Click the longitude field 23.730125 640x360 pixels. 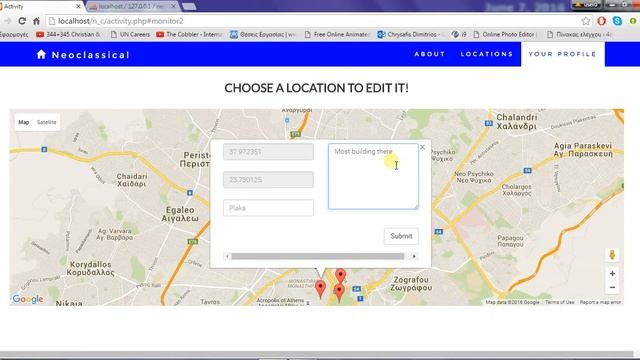click(268, 180)
